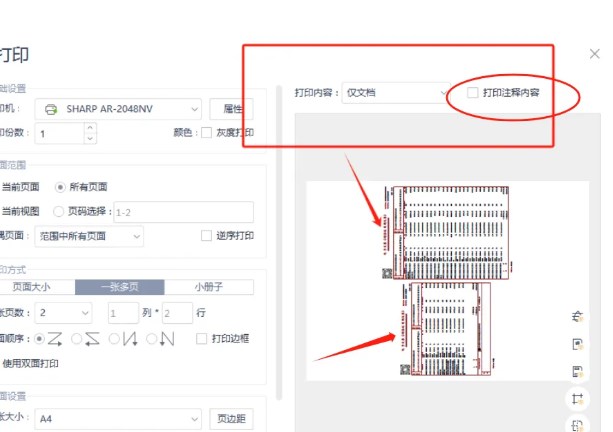This screenshot has height=432, width=613.
Task: Click page range field showing 1-2
Action: point(183,212)
